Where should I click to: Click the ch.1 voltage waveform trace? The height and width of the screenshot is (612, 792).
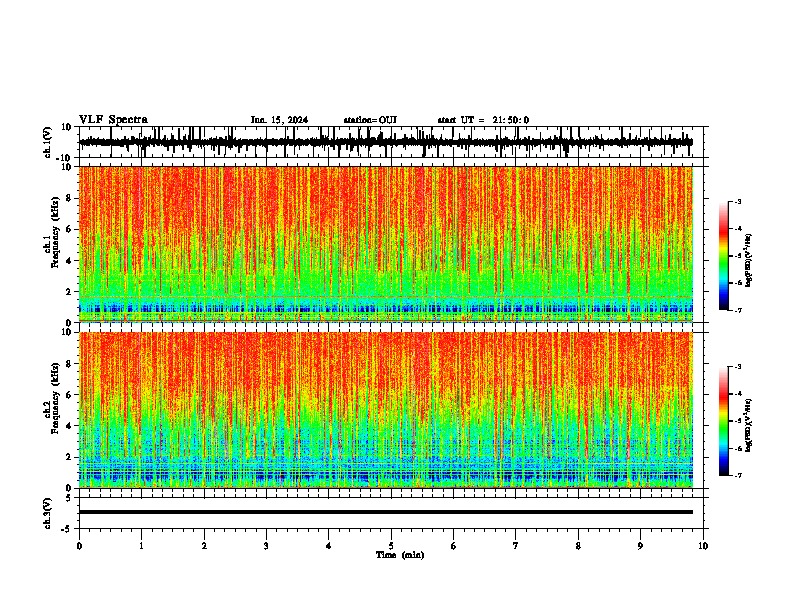point(386,142)
